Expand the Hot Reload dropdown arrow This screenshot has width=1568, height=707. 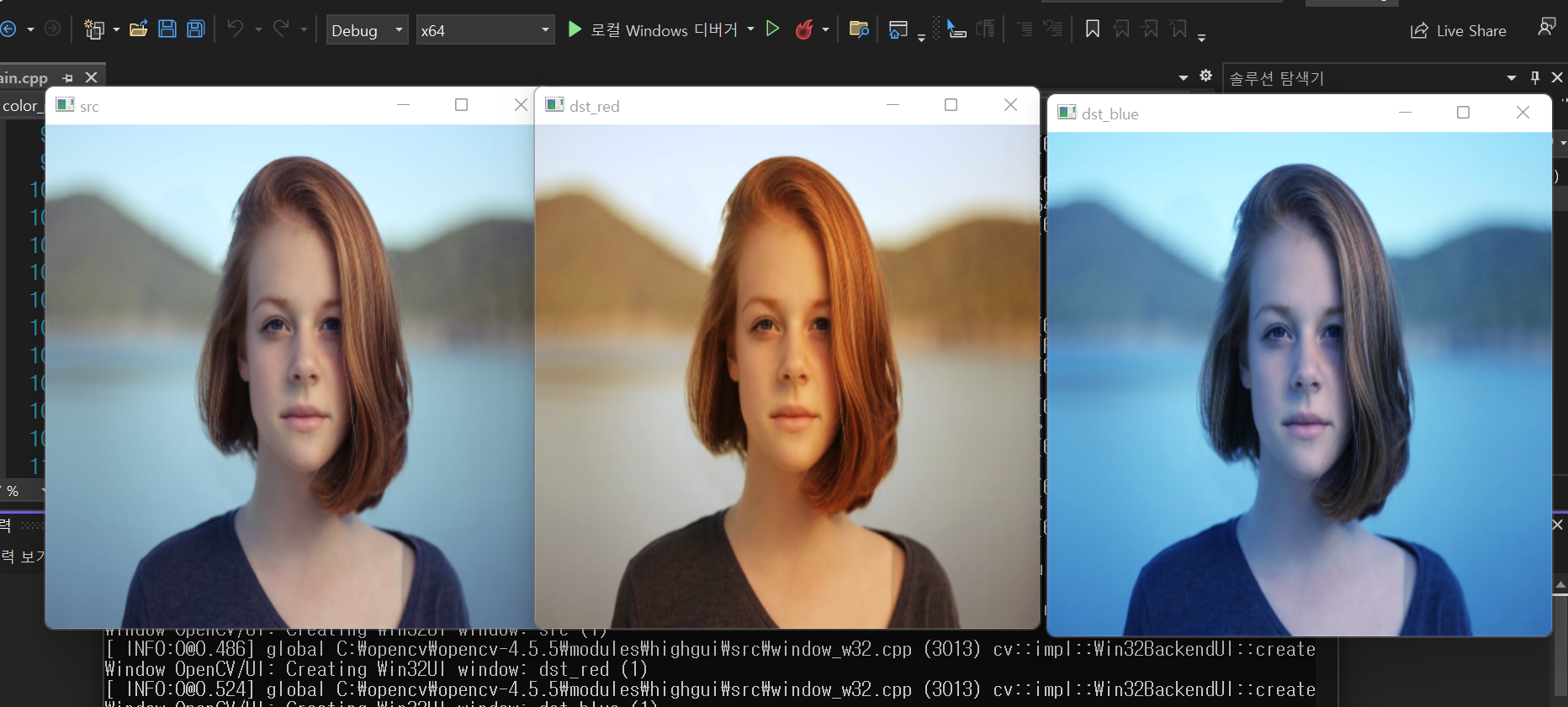coord(825,30)
